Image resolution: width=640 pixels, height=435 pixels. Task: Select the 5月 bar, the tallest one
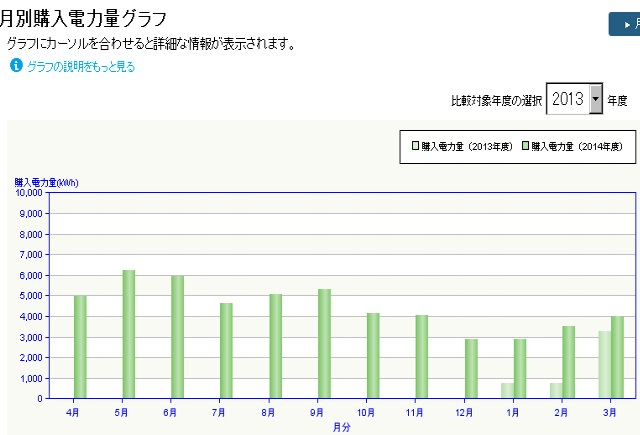click(x=129, y=334)
